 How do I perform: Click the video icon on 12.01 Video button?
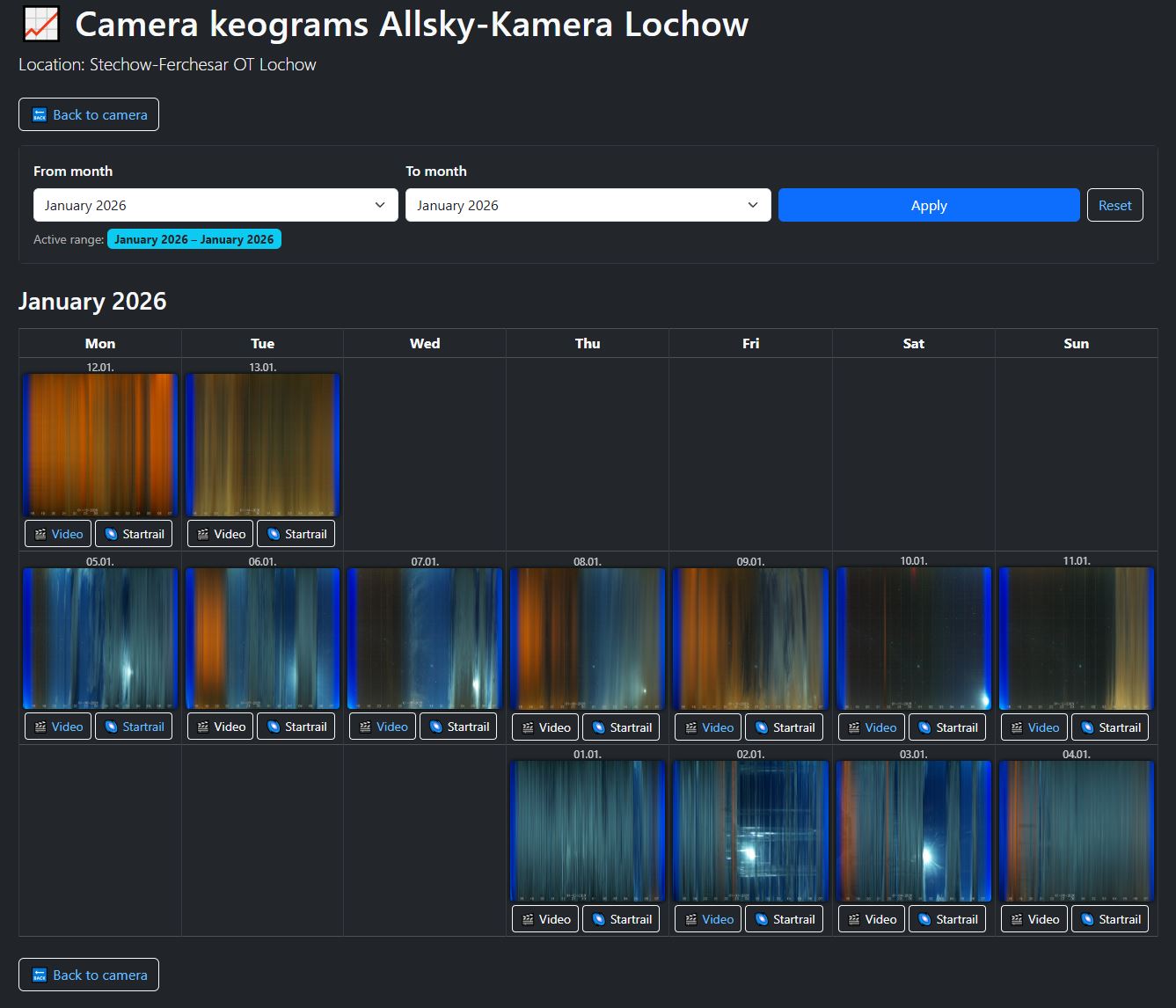40,533
